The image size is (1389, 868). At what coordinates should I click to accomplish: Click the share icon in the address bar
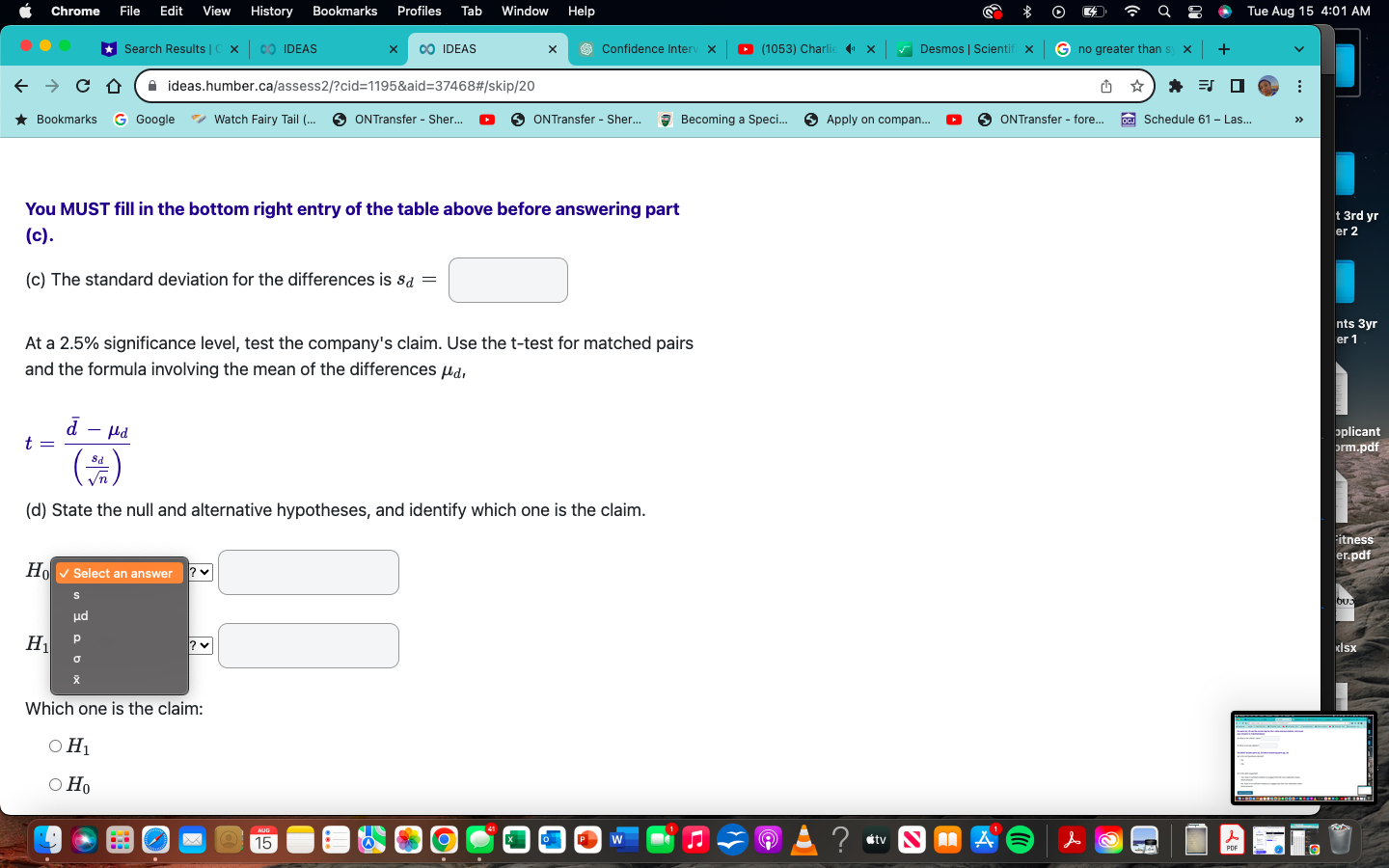point(1105,86)
